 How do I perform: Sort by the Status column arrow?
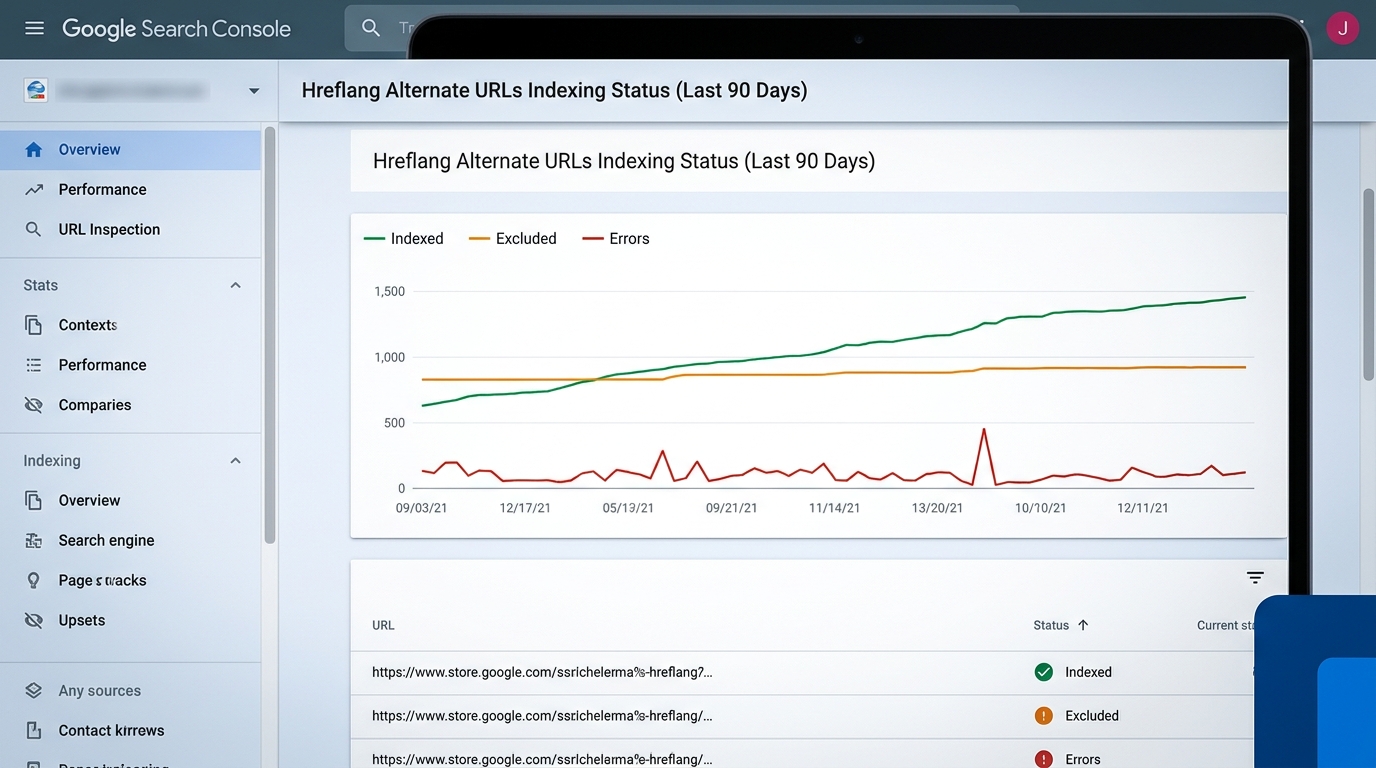click(x=1083, y=625)
